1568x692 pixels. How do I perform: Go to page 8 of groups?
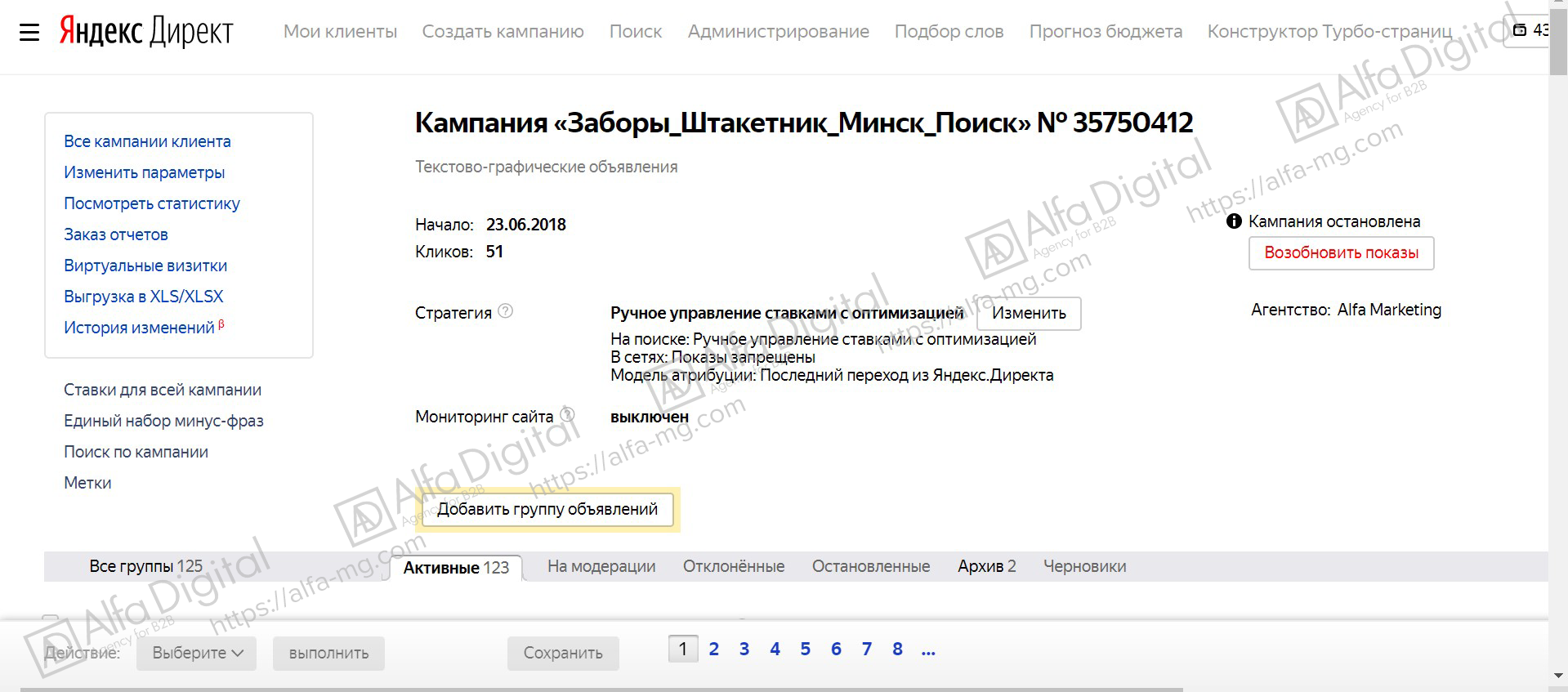[x=897, y=649]
